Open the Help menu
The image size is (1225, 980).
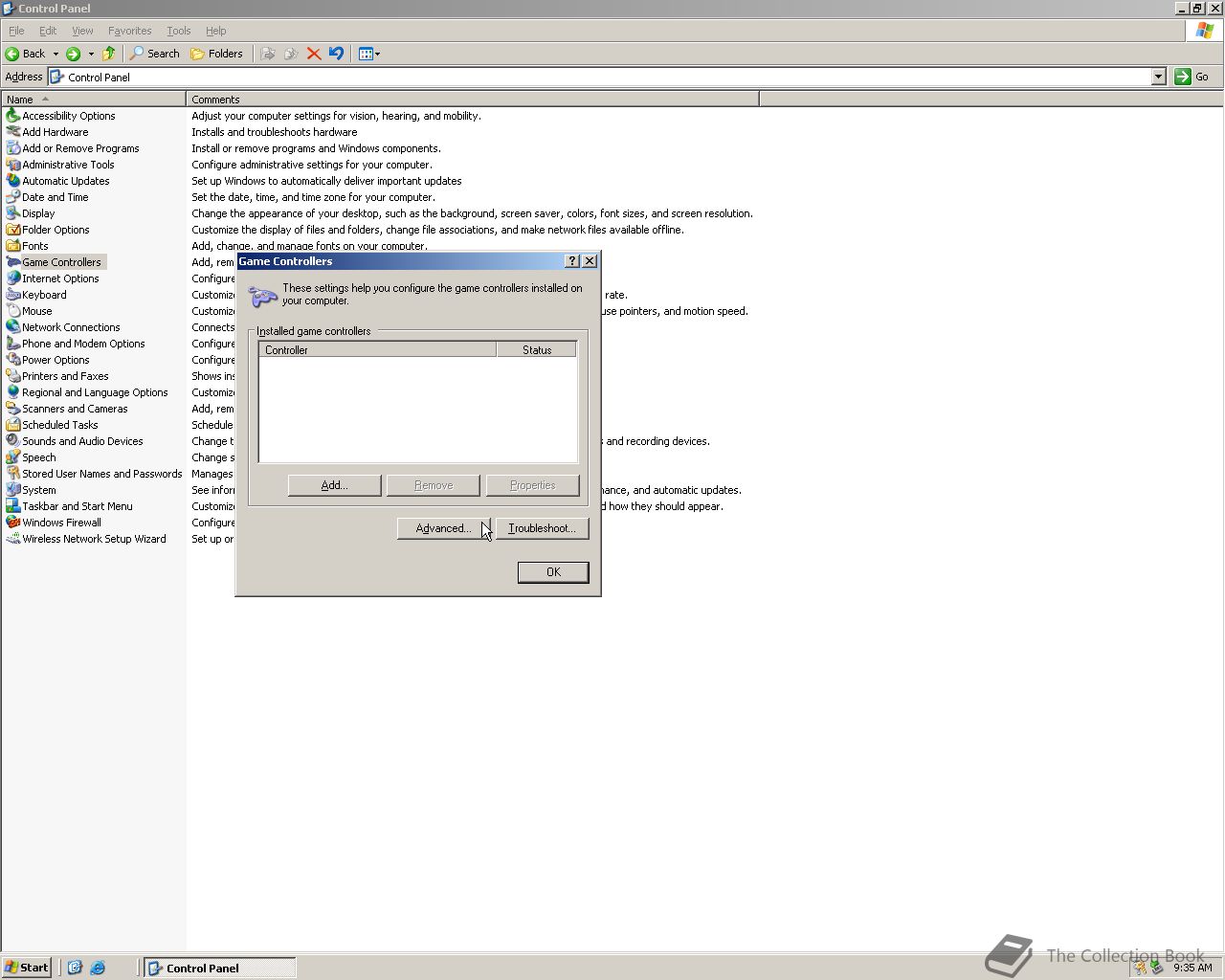(216, 31)
